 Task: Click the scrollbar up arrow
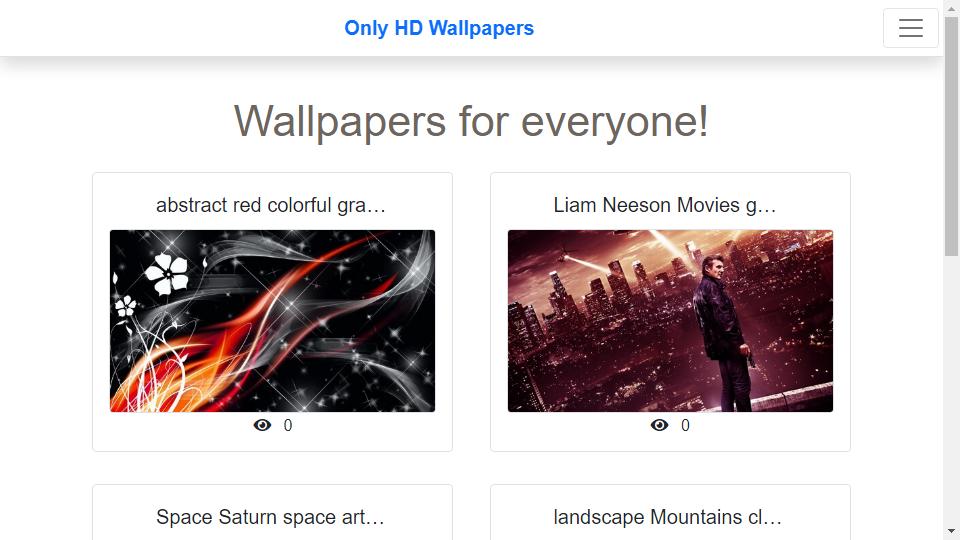coord(951,8)
